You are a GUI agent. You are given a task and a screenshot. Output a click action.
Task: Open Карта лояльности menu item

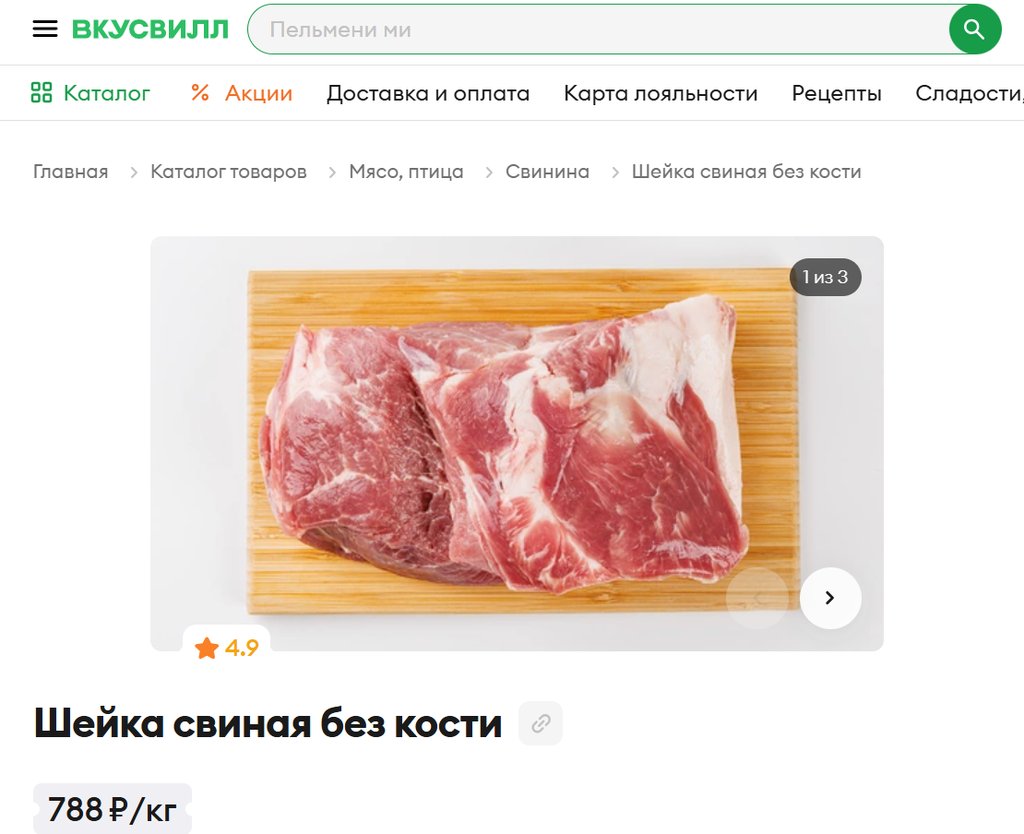[x=660, y=93]
